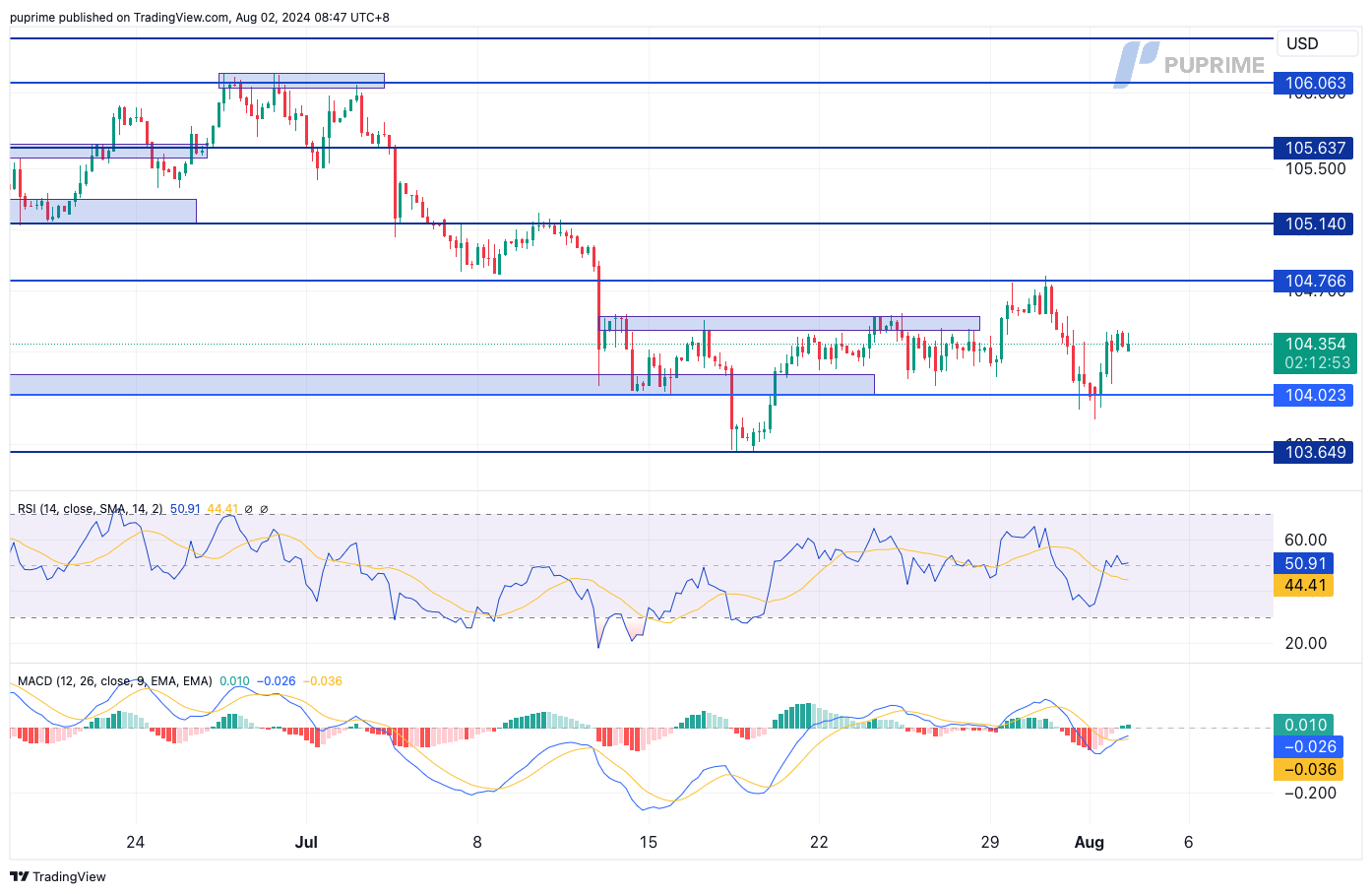Click the first null symbol in RSI legend
This screenshot has height=894, width=1372.
point(249,509)
